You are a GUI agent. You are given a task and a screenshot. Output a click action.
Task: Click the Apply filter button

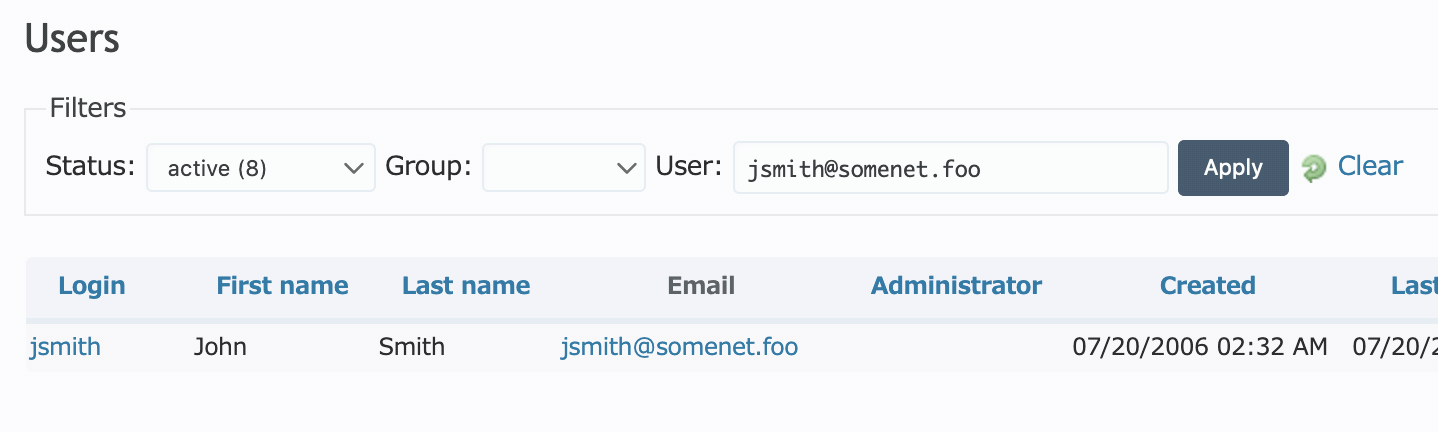tap(1233, 168)
